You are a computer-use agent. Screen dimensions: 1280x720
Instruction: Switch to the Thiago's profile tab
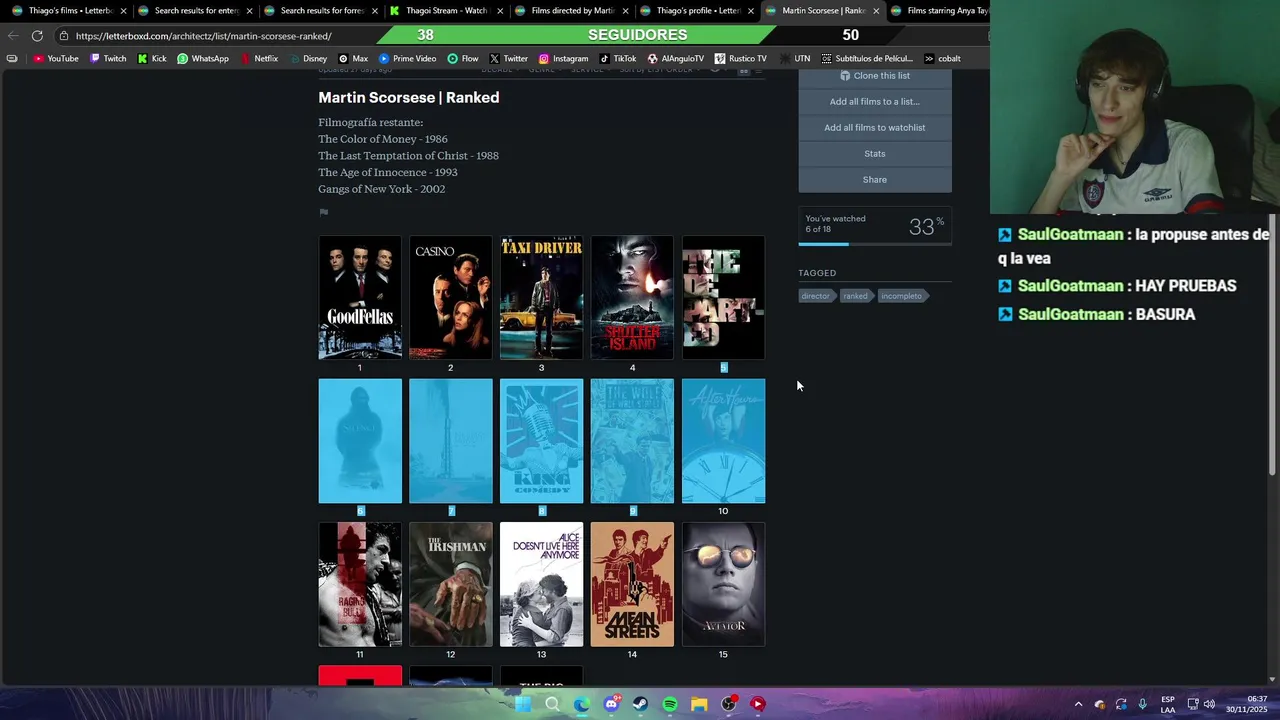pos(697,11)
